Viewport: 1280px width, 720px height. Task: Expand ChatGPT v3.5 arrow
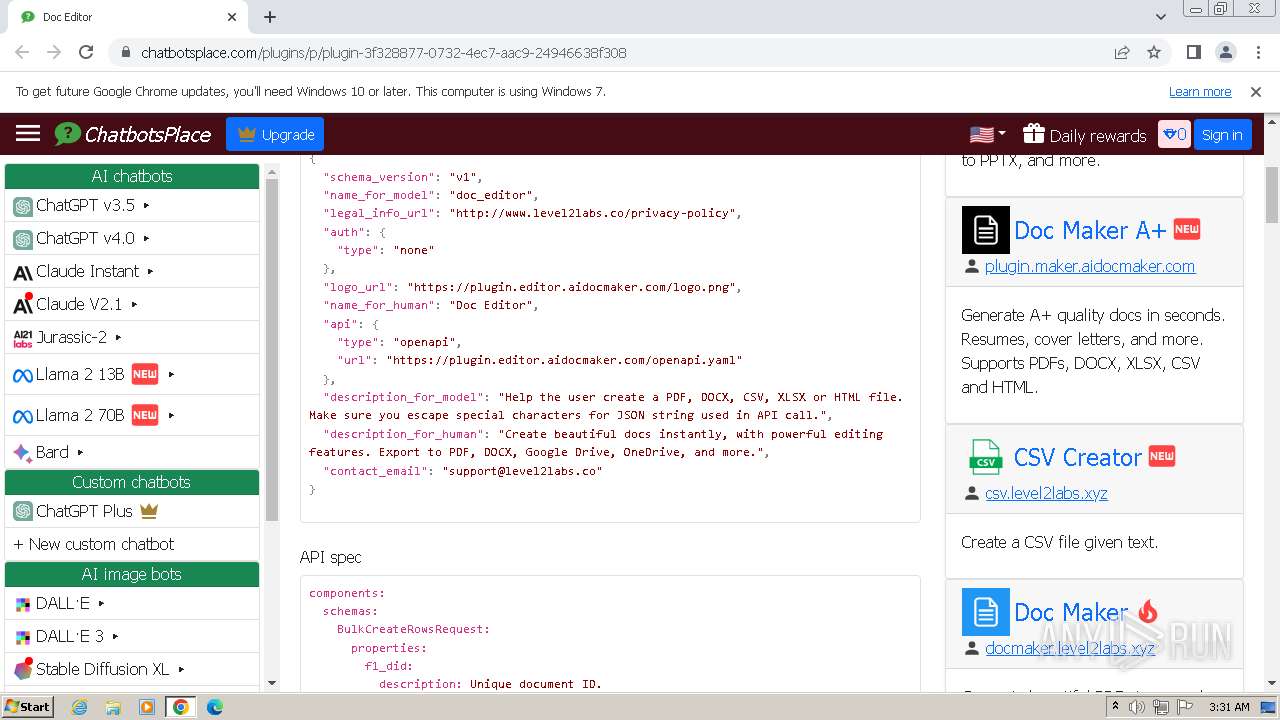[x=147, y=205]
